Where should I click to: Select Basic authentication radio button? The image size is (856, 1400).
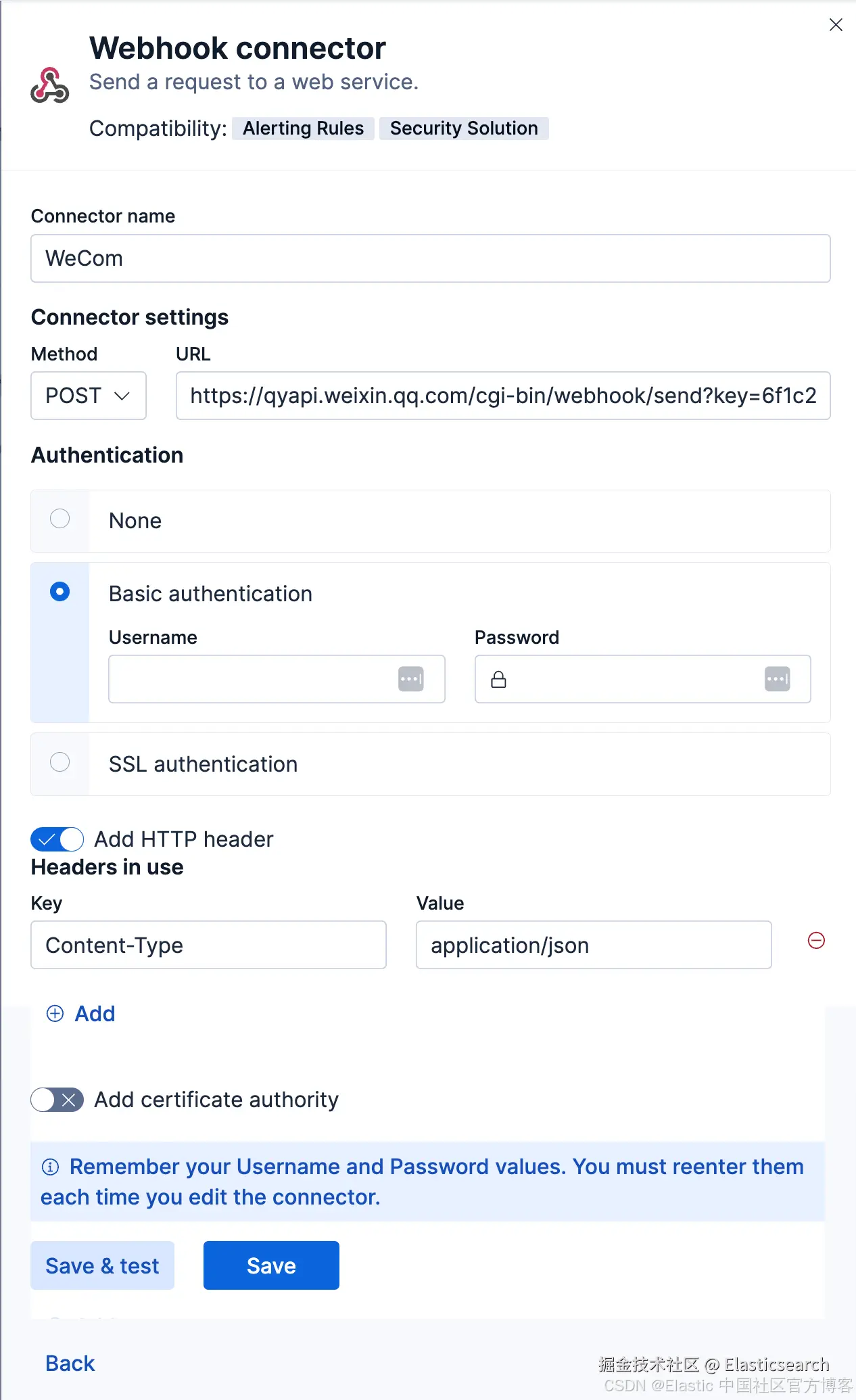[60, 592]
